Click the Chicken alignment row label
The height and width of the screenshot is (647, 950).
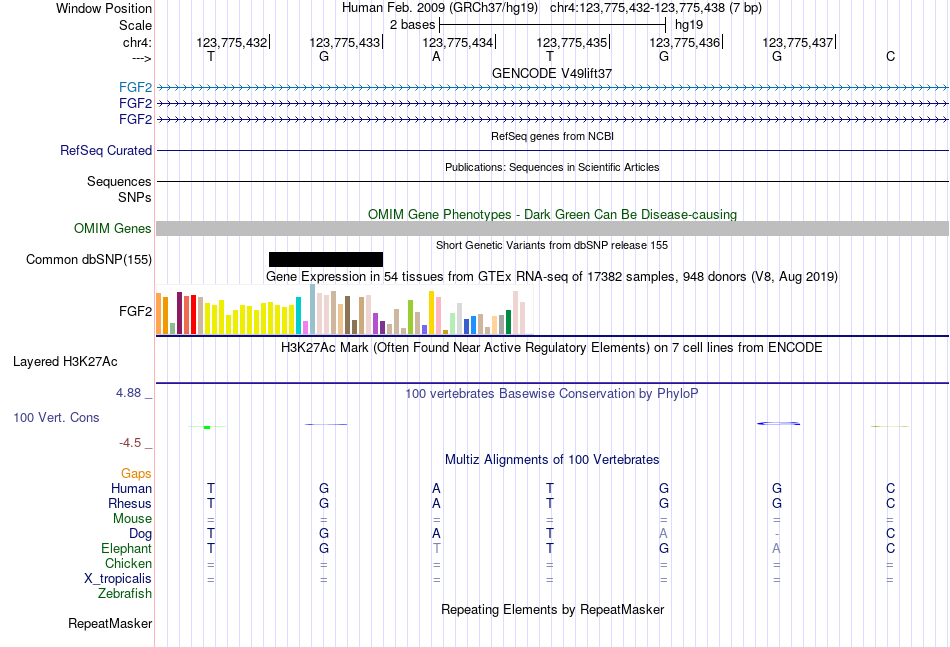coord(128,563)
